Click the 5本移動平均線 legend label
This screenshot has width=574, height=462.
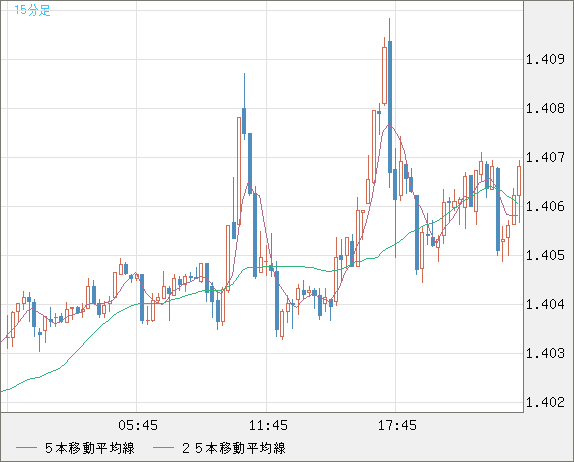click(90, 448)
